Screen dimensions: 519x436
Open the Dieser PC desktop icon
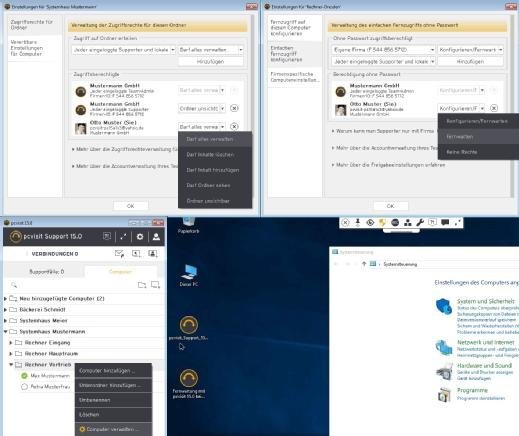pyautogui.click(x=189, y=275)
